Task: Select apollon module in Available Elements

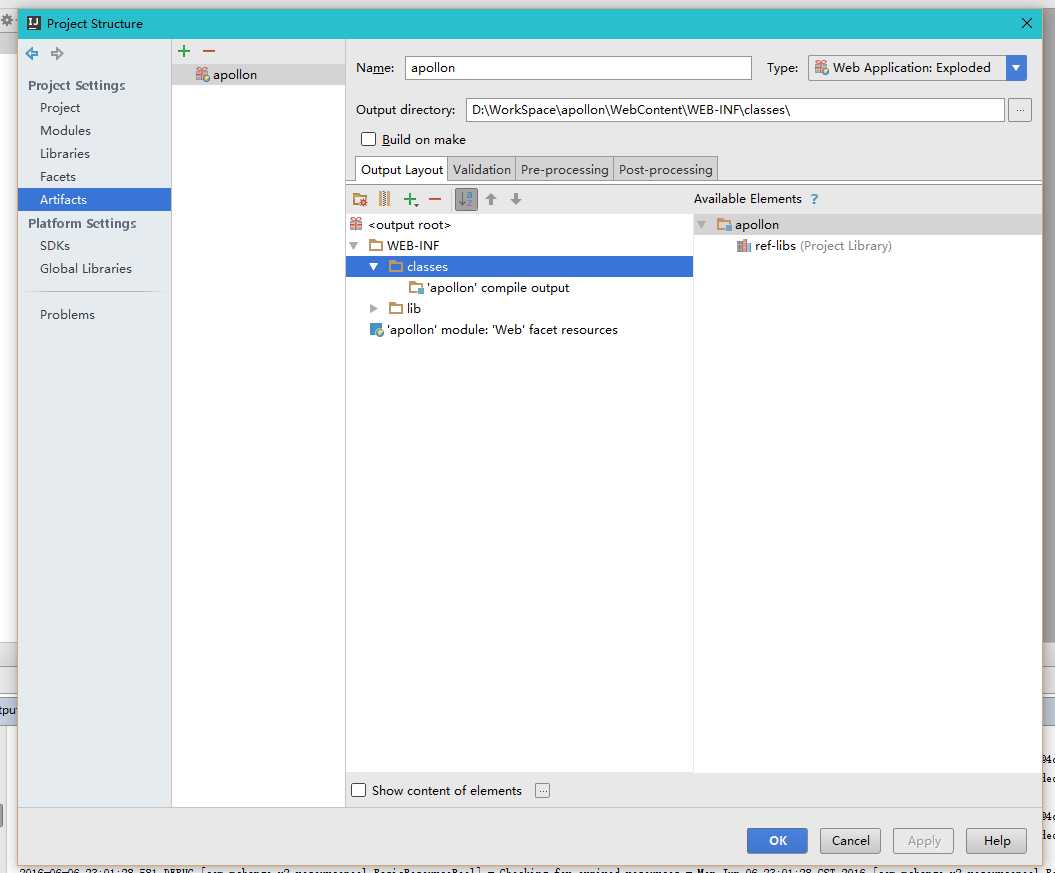Action: coord(867,225)
